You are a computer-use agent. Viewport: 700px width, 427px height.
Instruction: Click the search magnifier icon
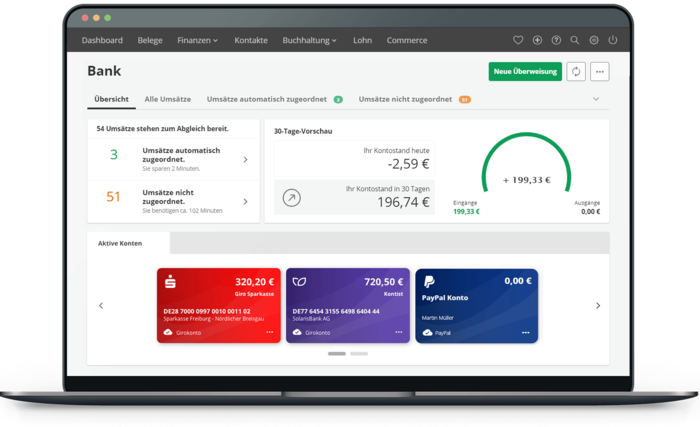[575, 40]
